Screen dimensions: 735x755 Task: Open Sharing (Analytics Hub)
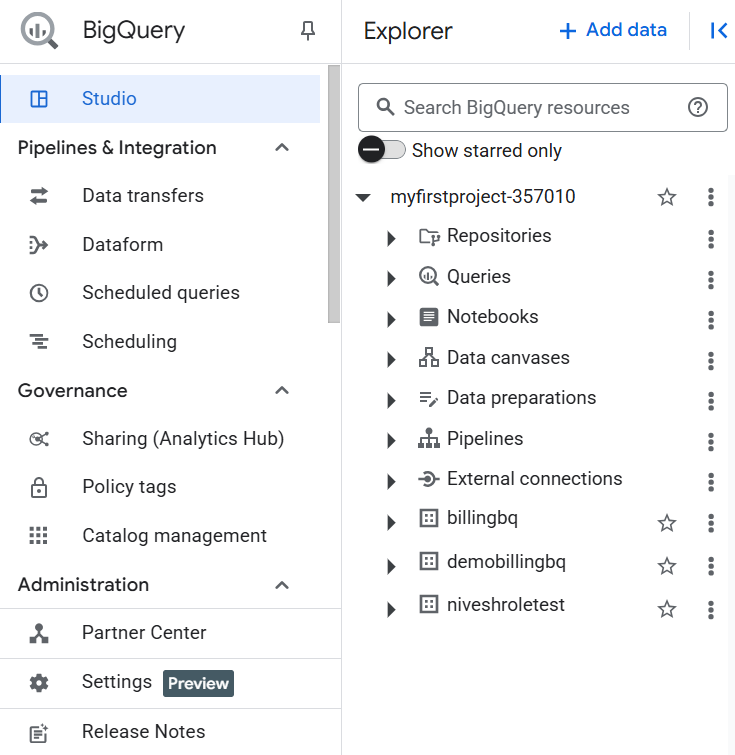182,439
